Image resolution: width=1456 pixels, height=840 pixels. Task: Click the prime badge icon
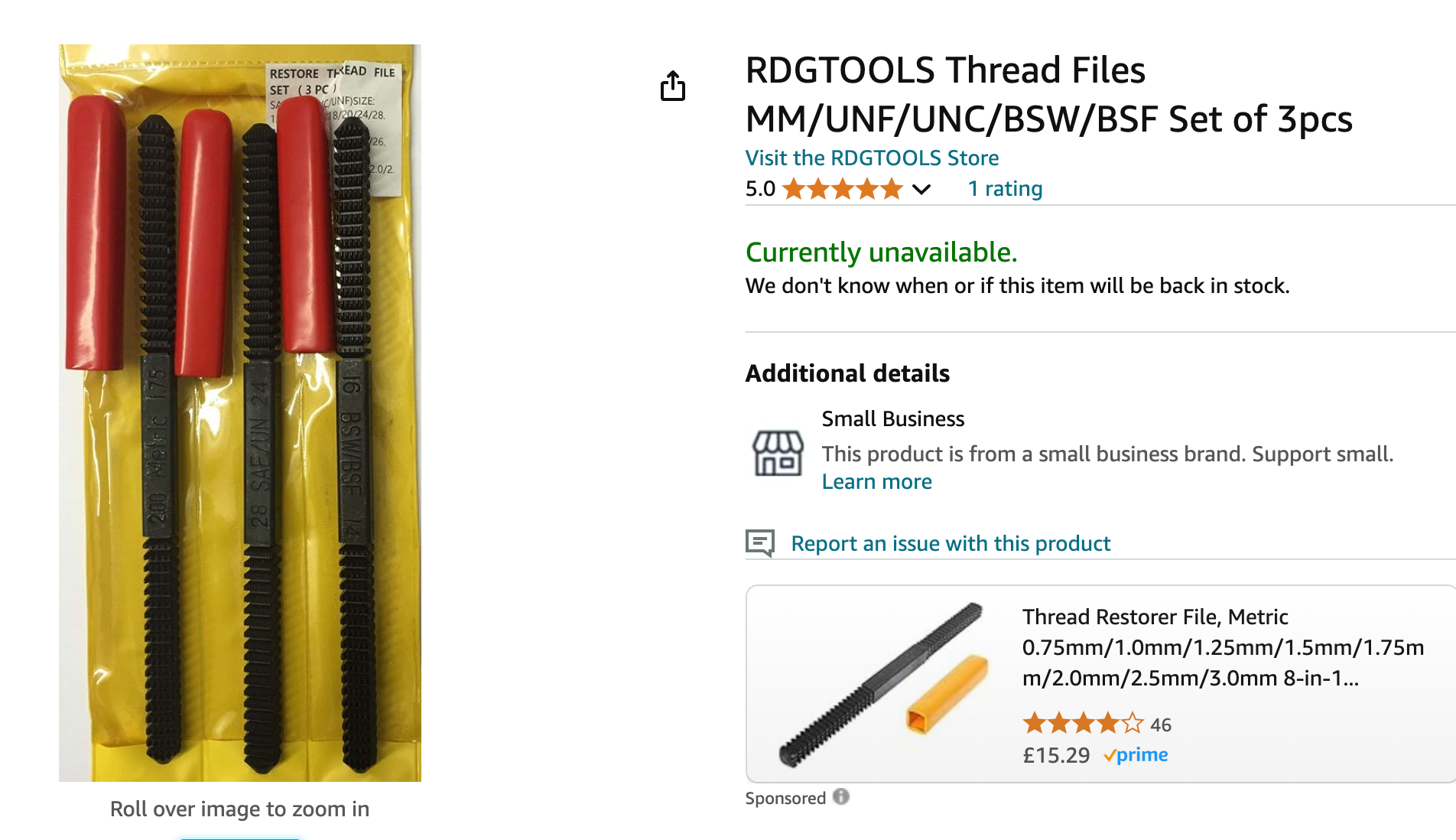pyautogui.click(x=1136, y=755)
